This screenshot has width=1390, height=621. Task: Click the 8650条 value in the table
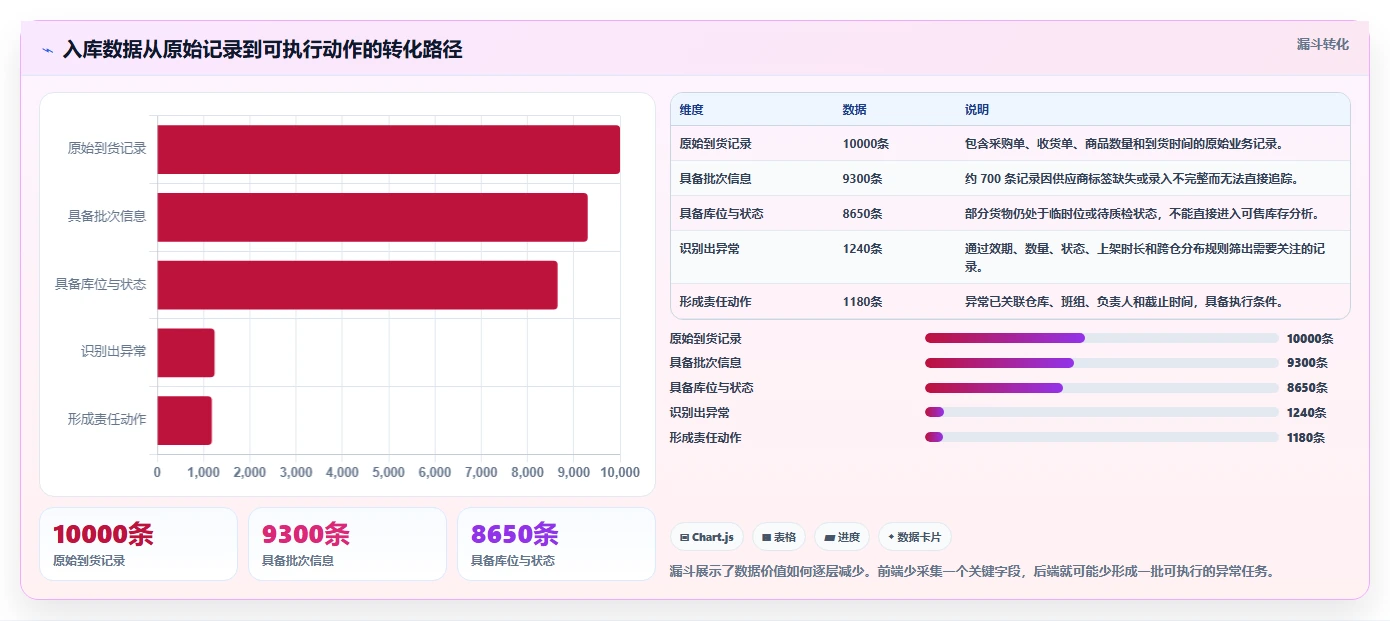(862, 214)
